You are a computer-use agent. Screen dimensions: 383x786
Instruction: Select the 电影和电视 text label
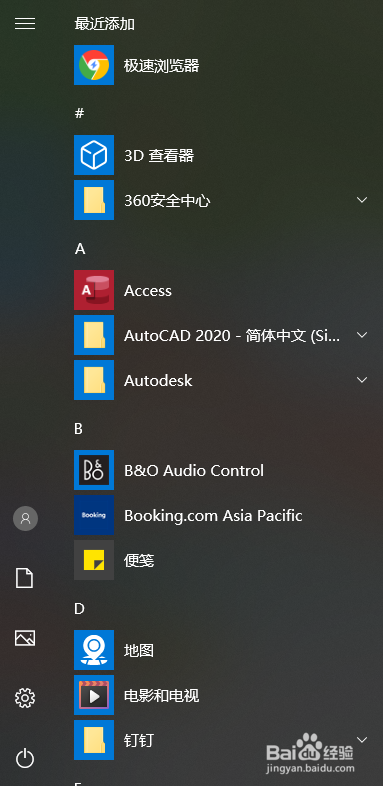[161, 695]
